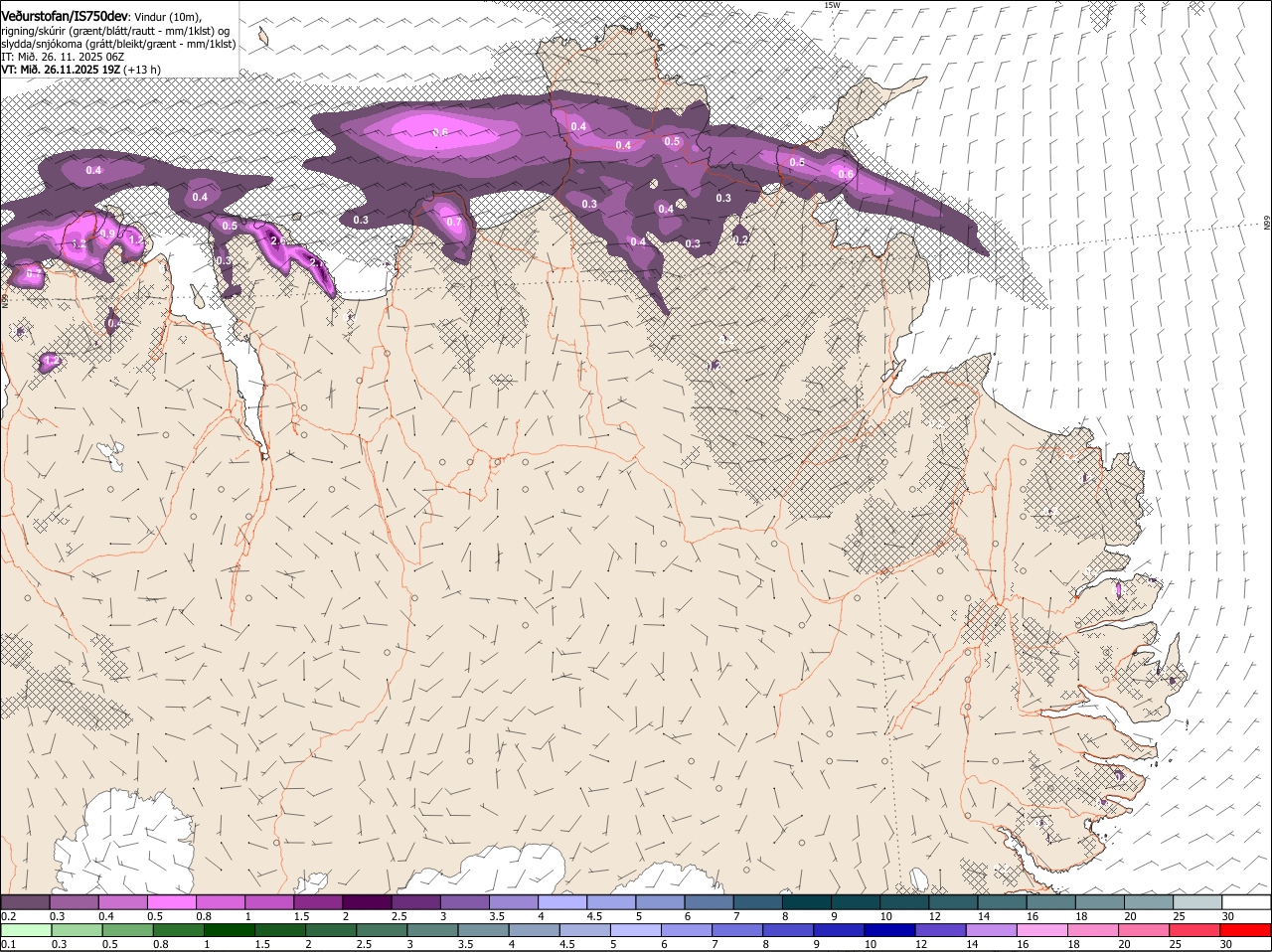Select top-row legend swatch between 8 and 9
Viewport: 1272px width, 952px height.
(807, 901)
